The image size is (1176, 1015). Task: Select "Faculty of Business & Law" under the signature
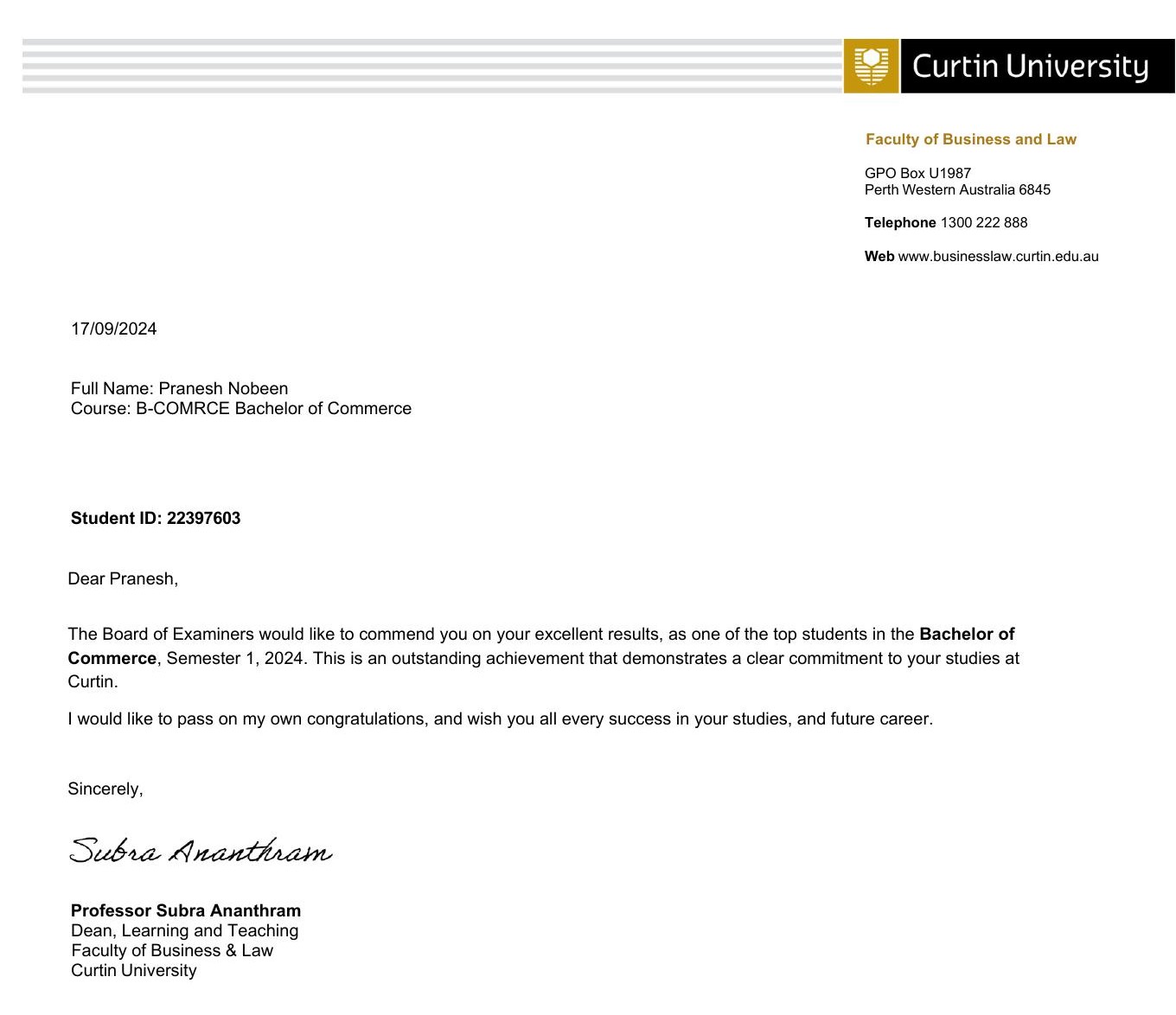[x=172, y=950]
